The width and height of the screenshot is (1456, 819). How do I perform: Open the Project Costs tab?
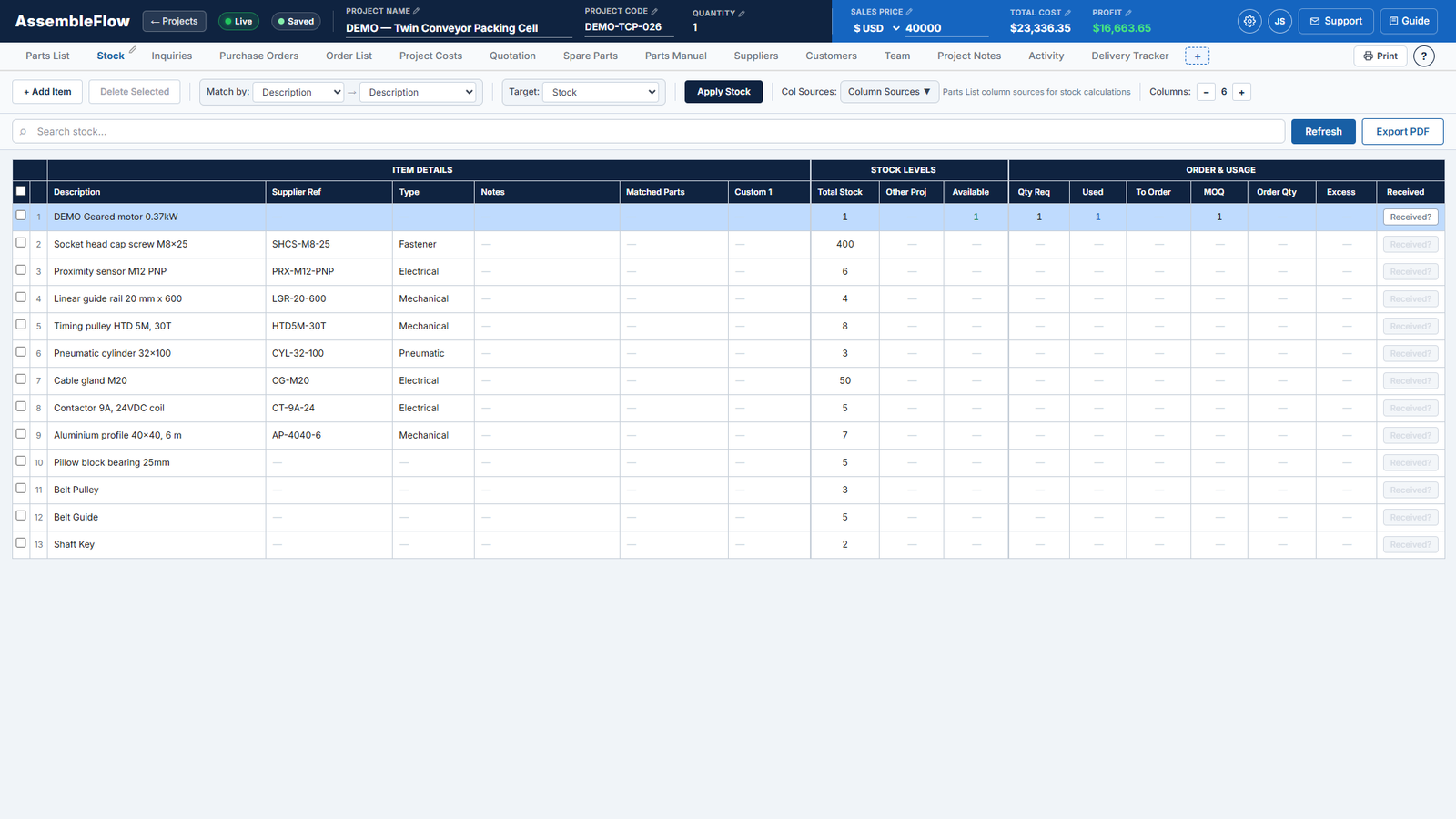coord(430,56)
